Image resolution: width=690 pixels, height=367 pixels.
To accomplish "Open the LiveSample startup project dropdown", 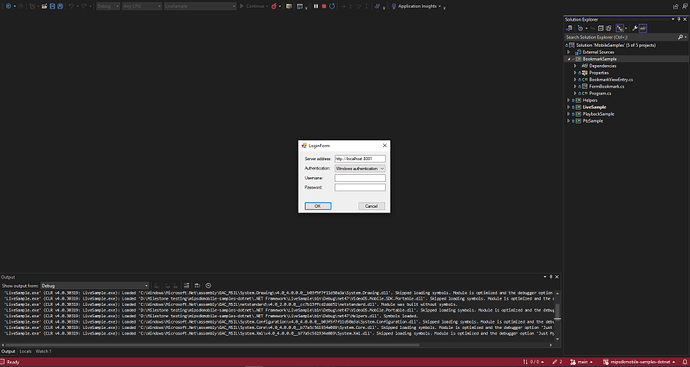I will (200, 6).
